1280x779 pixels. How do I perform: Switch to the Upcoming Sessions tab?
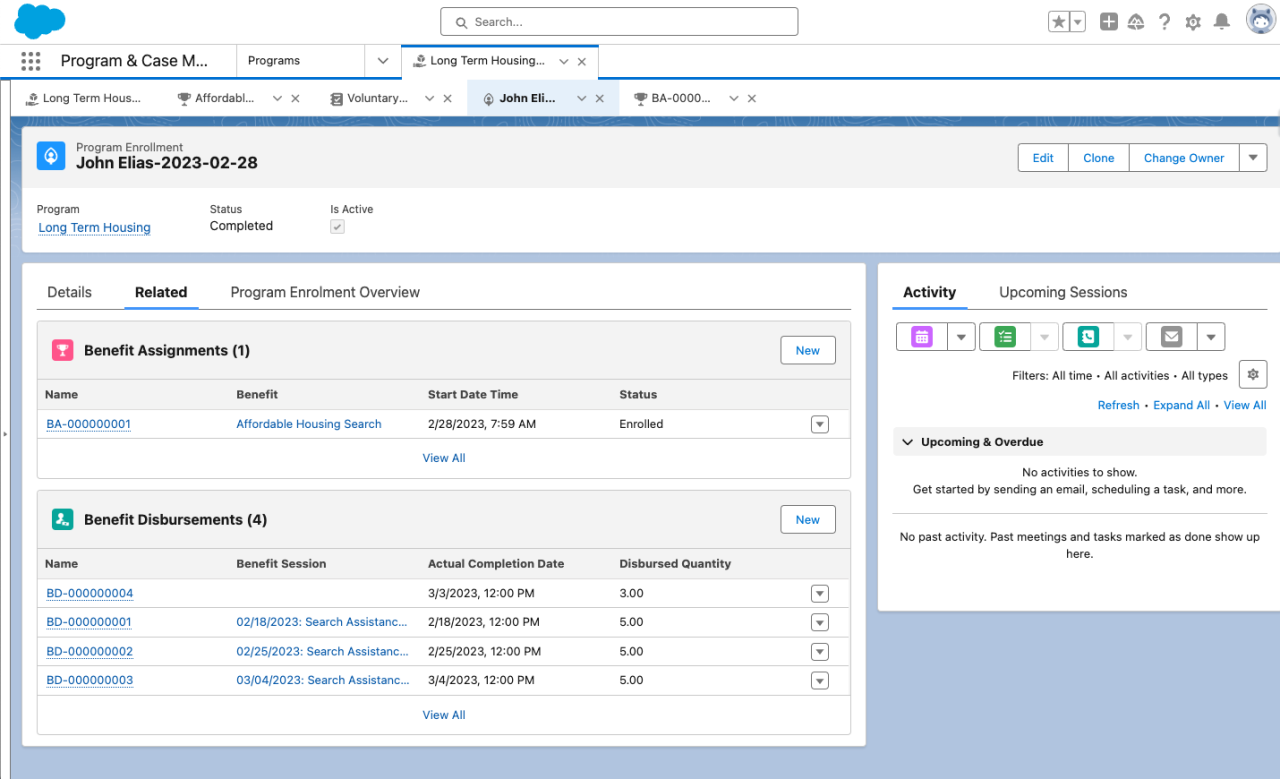1063,292
